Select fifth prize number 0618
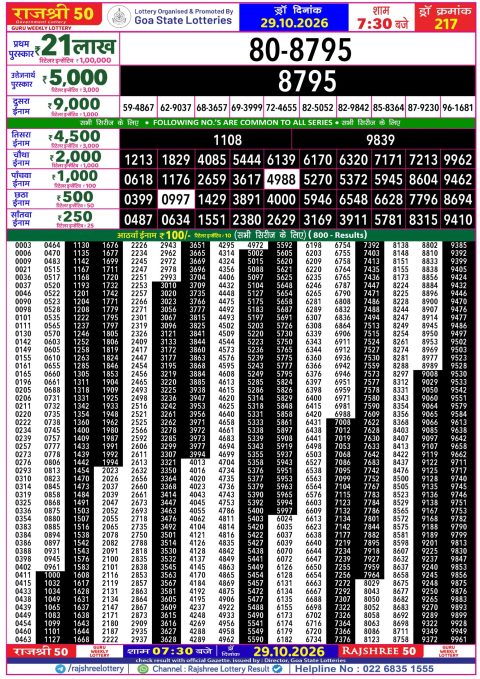Image resolution: width=480 pixels, height=679 pixels. coord(138,179)
